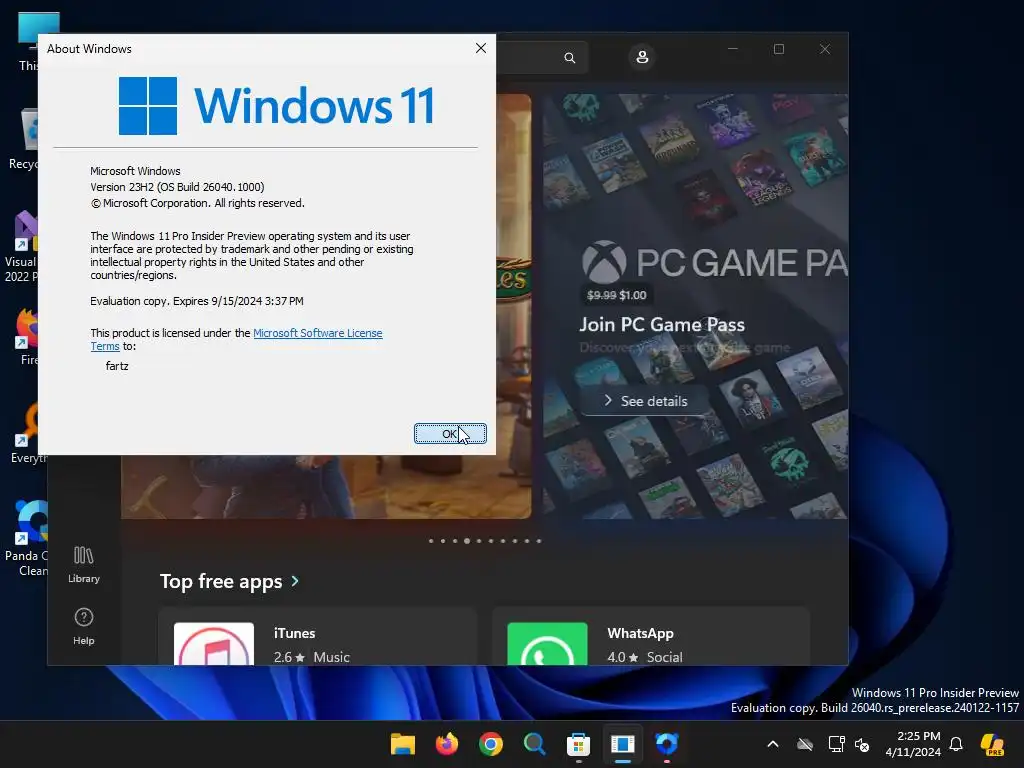Open Help in Microsoft Store sidebar
This screenshot has height=768, width=1024.
[x=84, y=626]
